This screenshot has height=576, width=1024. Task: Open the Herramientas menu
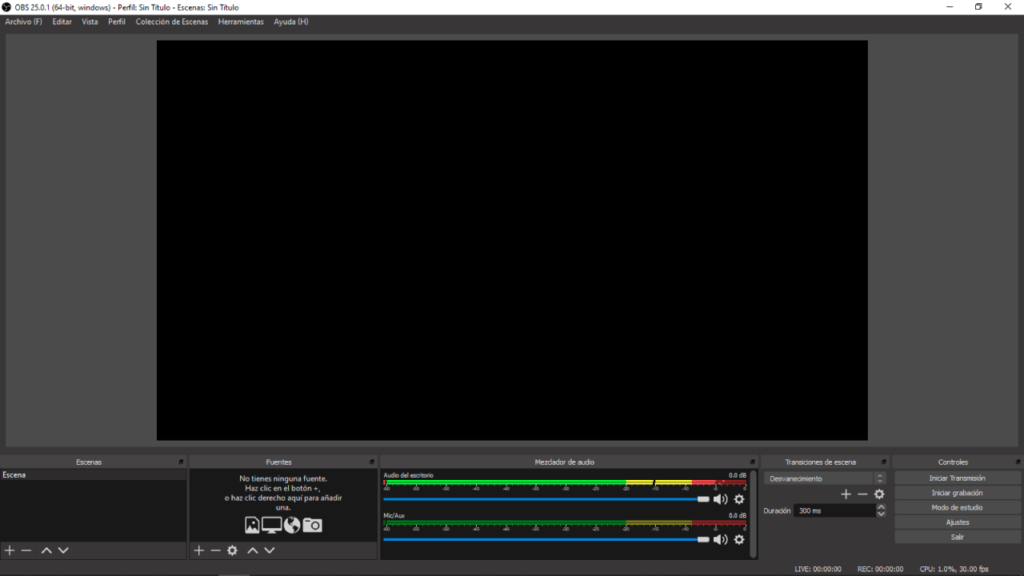[x=241, y=21]
